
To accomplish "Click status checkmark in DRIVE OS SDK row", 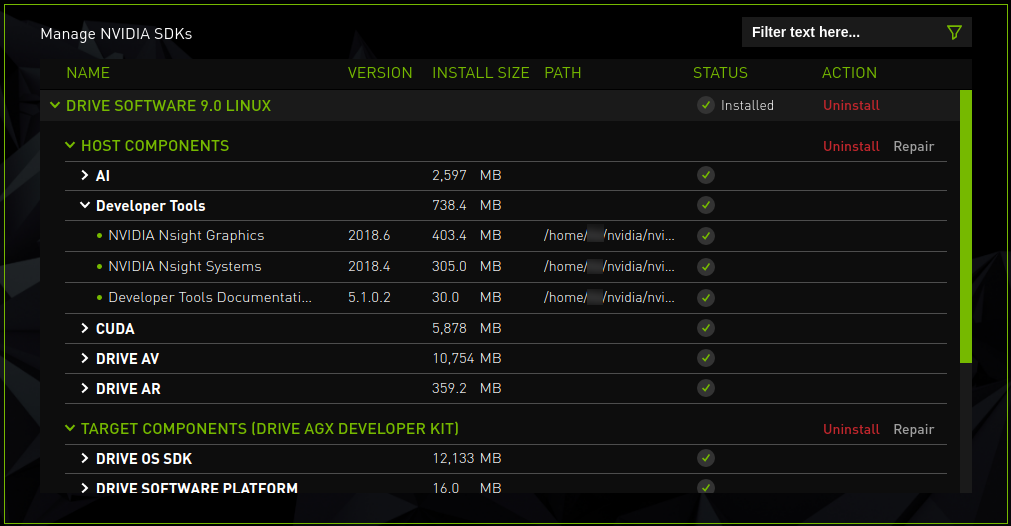I will (706, 458).
